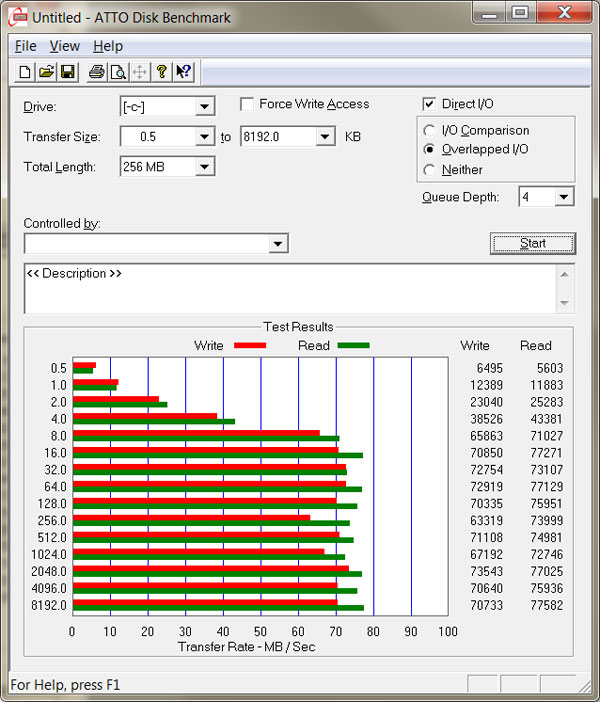
Task: Select the Neither radio button
Action: pyautogui.click(x=429, y=170)
